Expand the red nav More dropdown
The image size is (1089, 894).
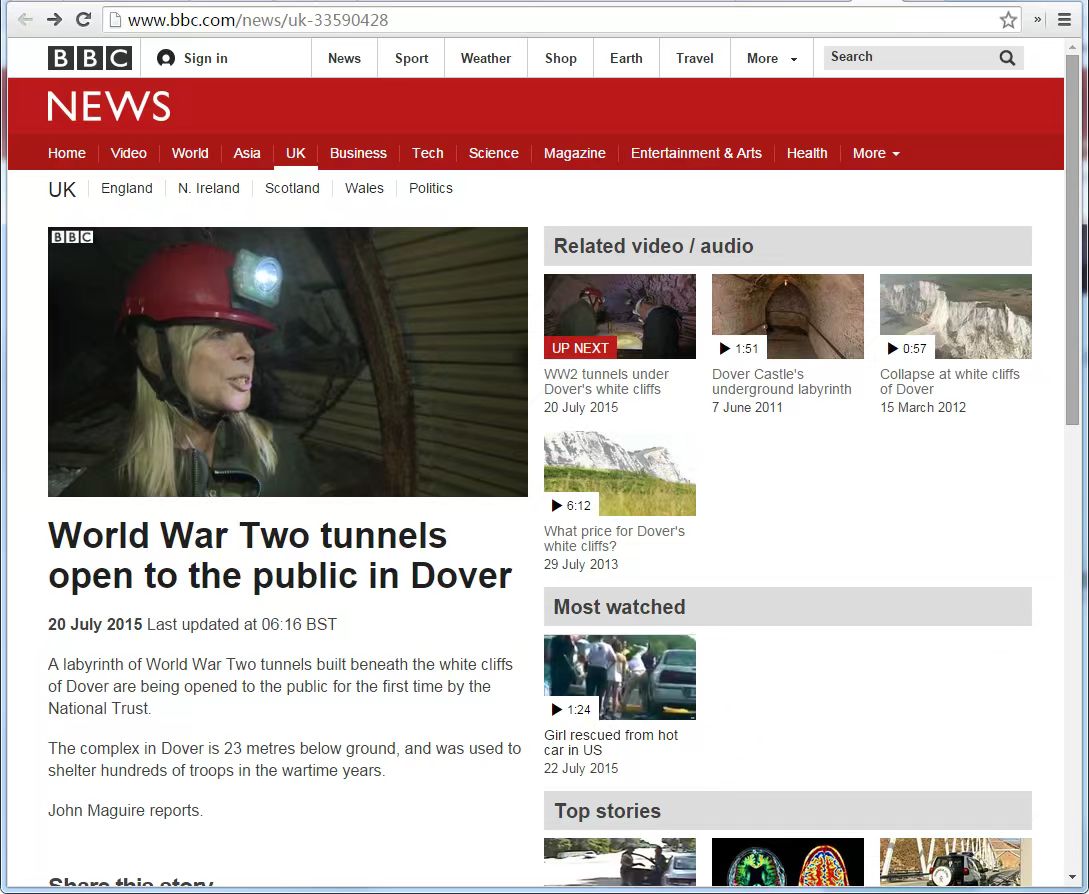[x=876, y=153]
